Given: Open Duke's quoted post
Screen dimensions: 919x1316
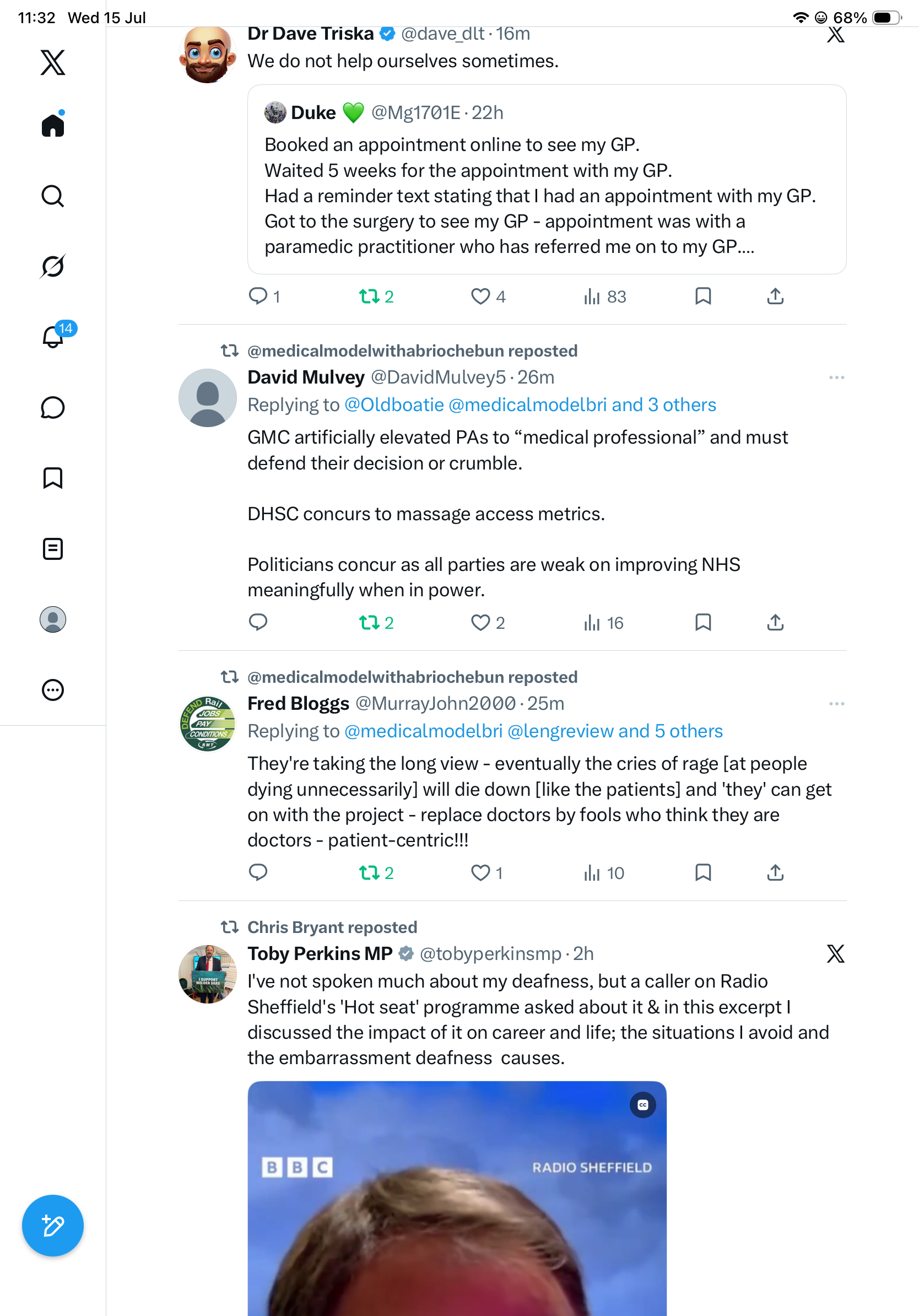Looking at the screenshot, I should (547, 180).
